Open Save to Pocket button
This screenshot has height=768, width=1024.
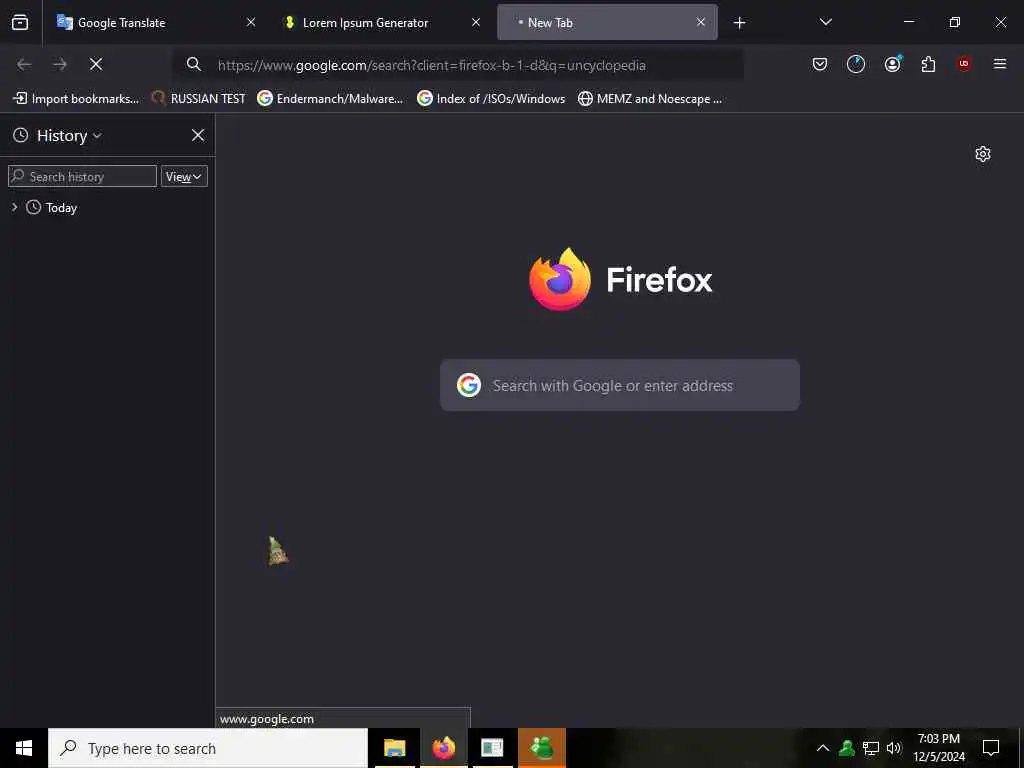(820, 64)
